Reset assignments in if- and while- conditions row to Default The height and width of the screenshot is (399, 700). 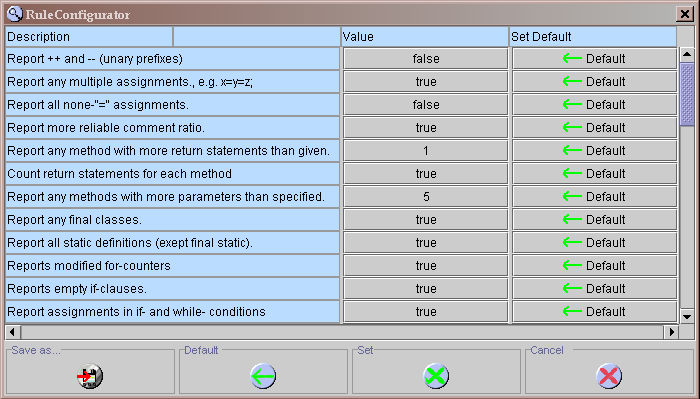point(594,312)
